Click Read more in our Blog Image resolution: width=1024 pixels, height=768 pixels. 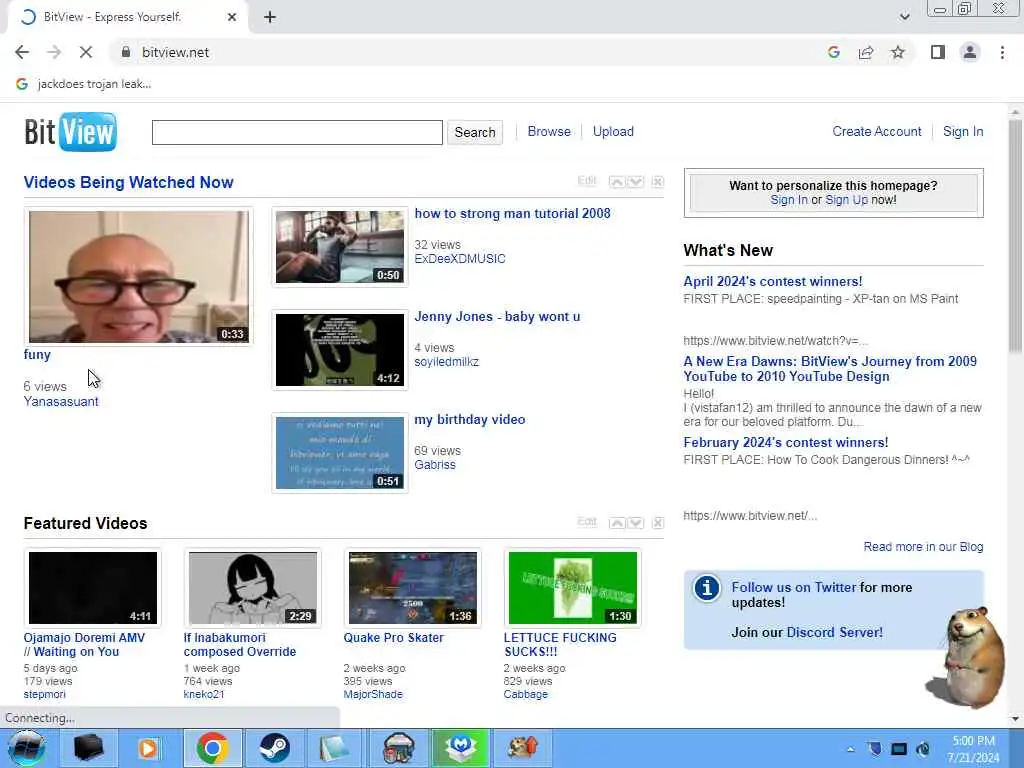tap(923, 547)
